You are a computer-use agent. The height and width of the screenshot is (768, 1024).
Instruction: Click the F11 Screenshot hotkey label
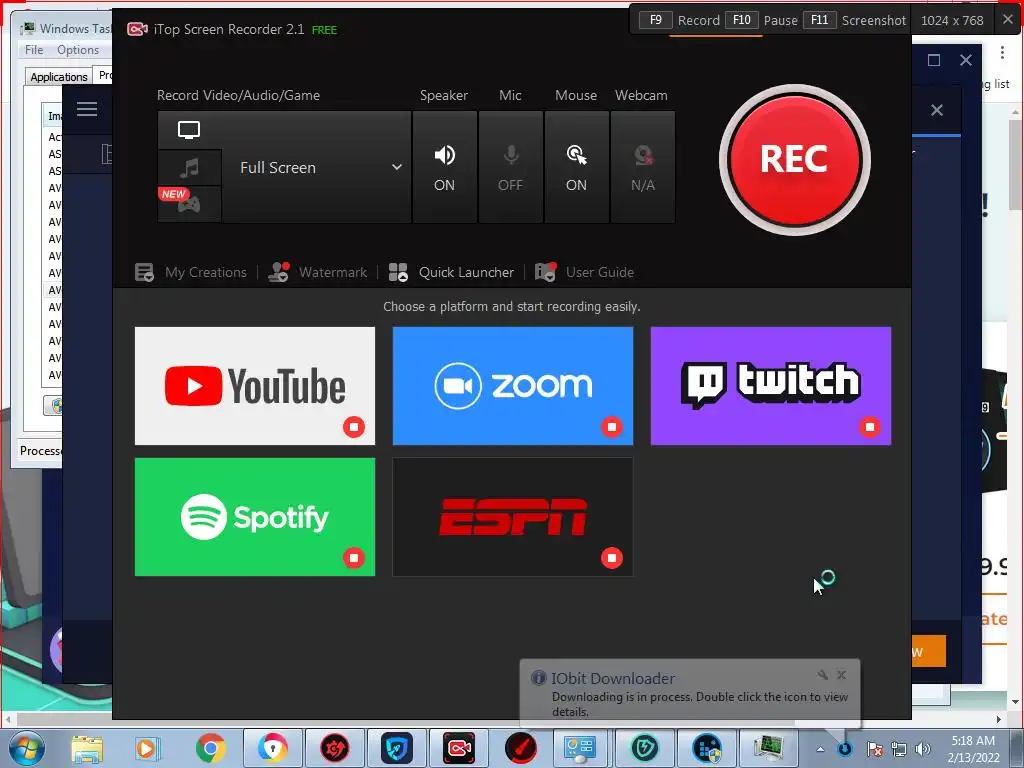pyautogui.click(x=854, y=20)
